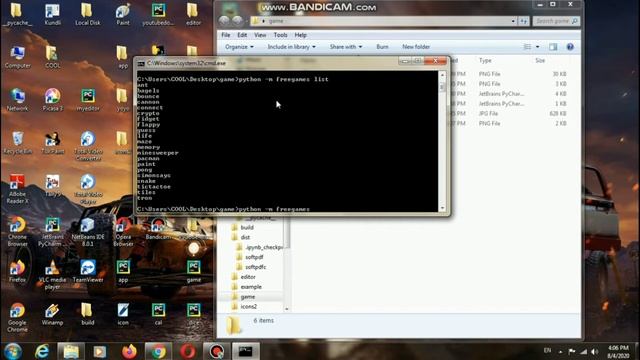Switch to Opera on the taskbar

click(x=187, y=351)
